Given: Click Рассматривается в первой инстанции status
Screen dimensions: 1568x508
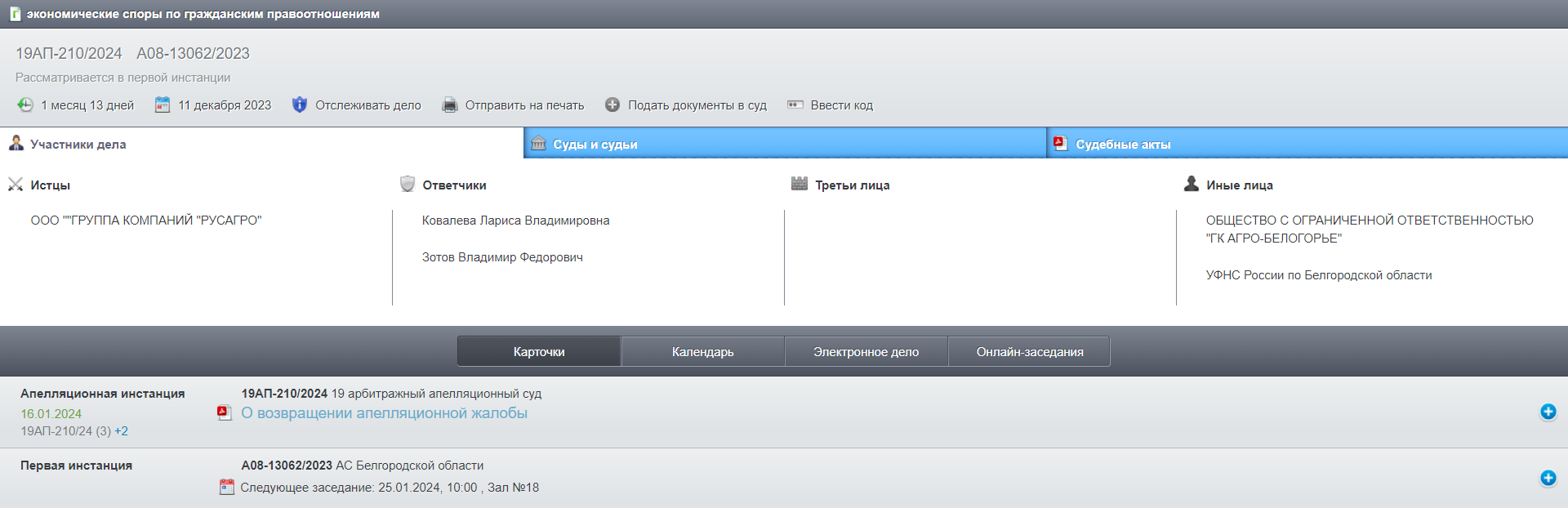Looking at the screenshot, I should pos(122,78).
